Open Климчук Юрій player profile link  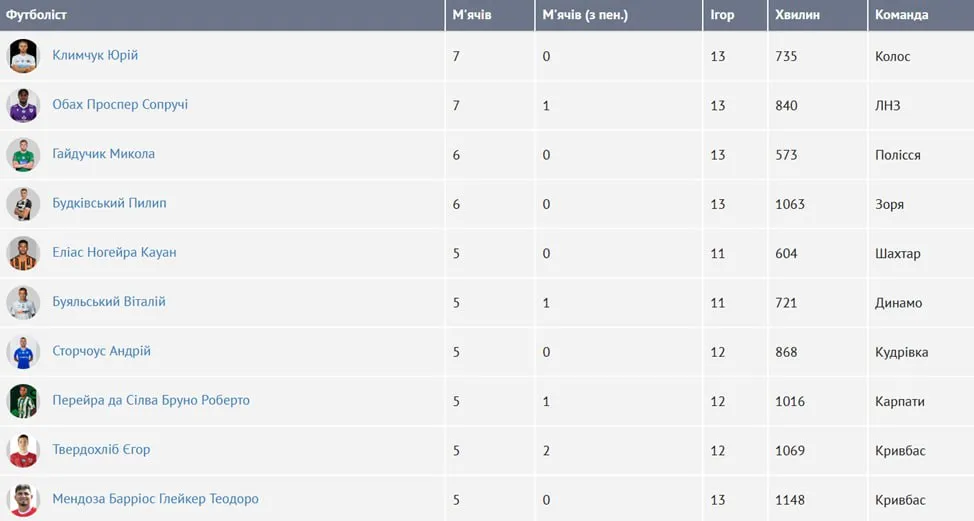95,56
